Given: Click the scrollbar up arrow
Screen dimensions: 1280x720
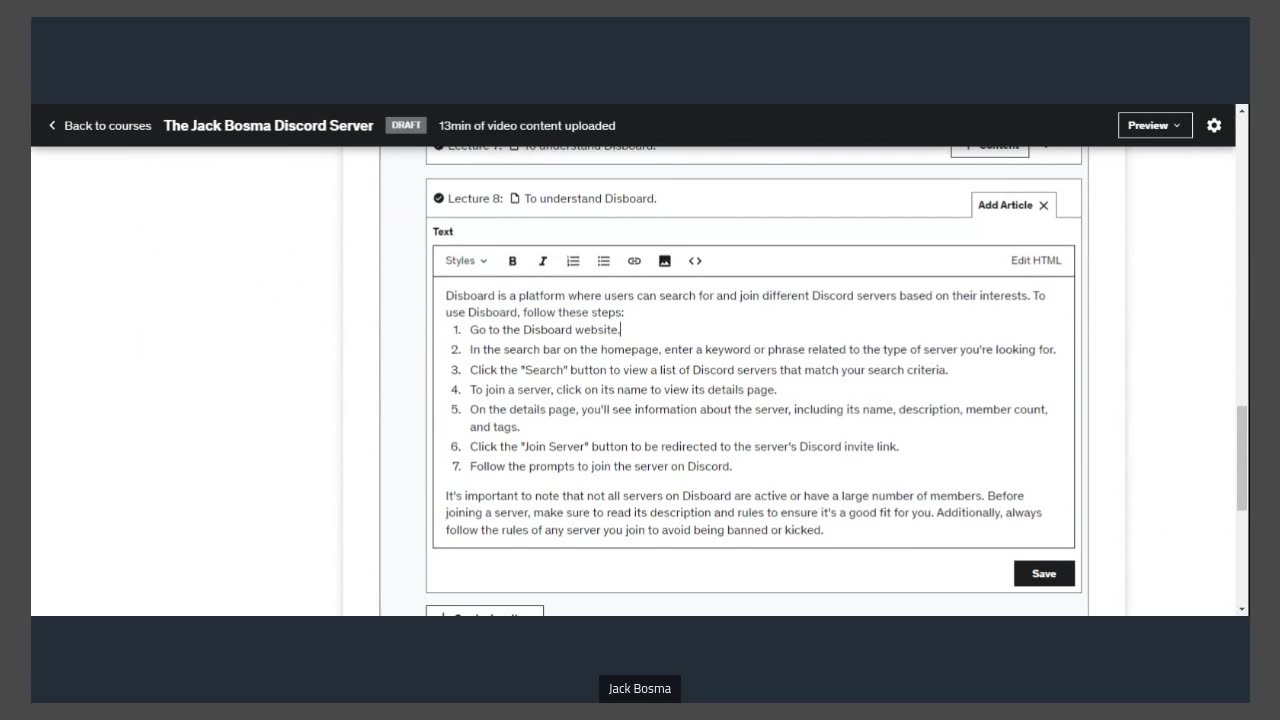Looking at the screenshot, I should [x=1242, y=111].
